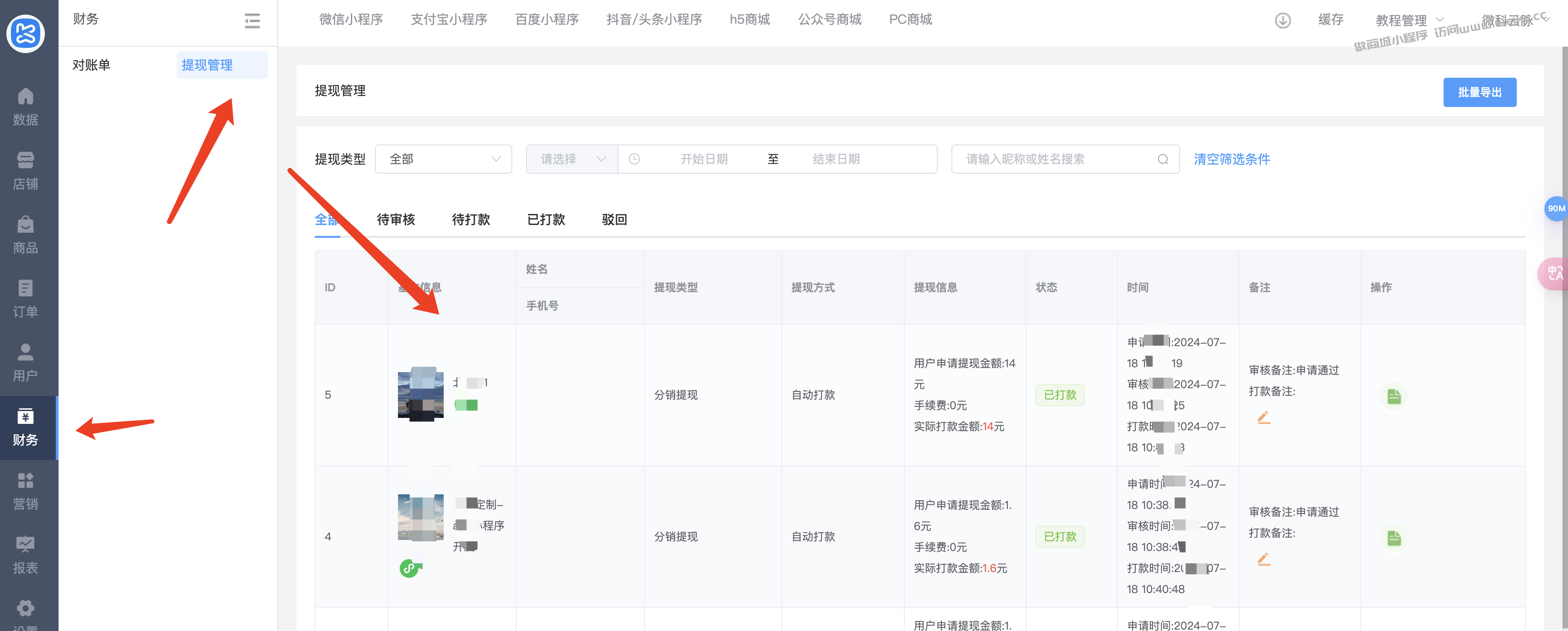
Task: Click the clock icon in date range
Action: [634, 159]
